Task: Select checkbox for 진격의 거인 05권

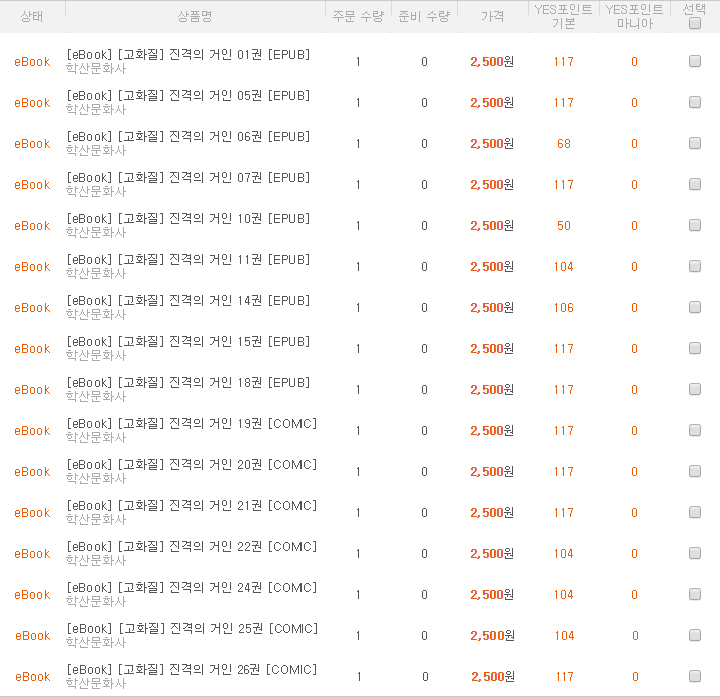Action: 695,102
